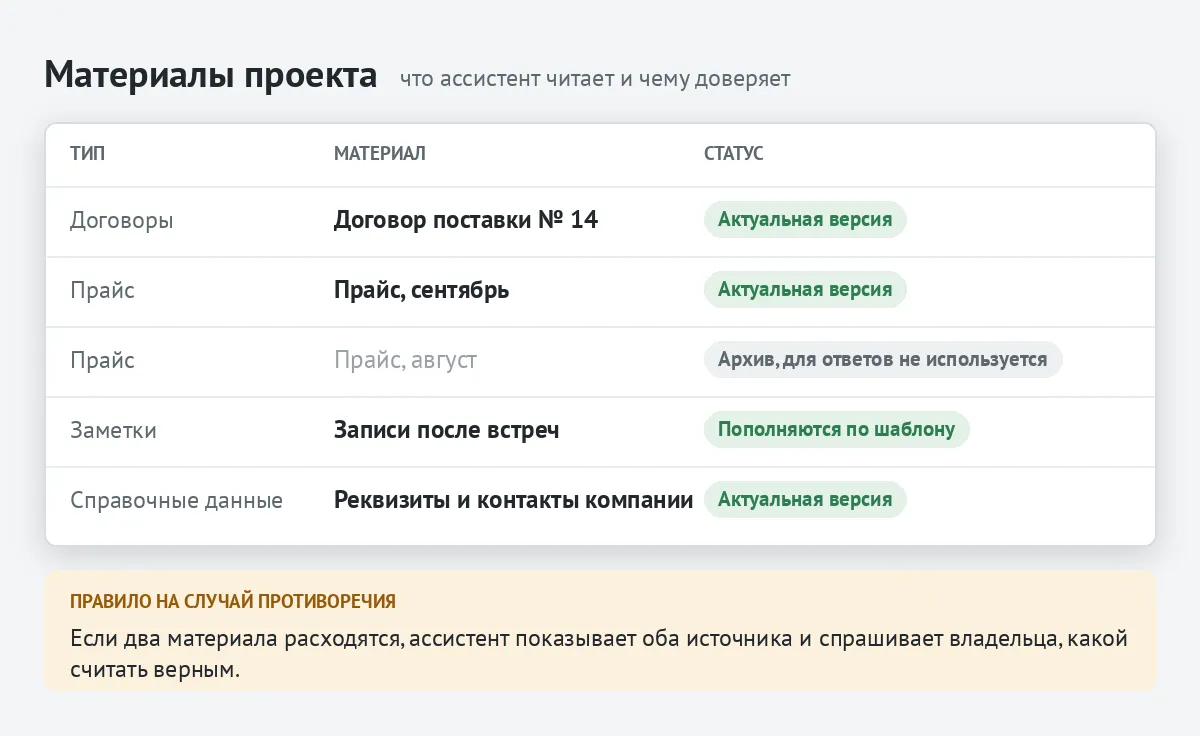The image size is (1200, 736).
Task: Click 'Архив, для ответов не используется' badge
Action: pos(883,360)
